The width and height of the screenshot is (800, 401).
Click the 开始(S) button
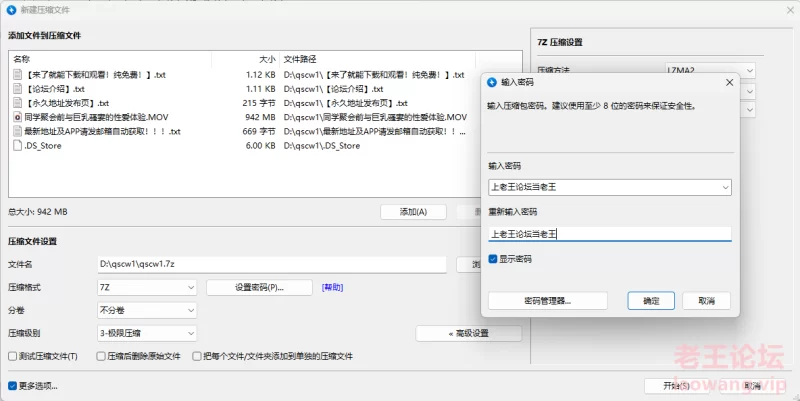[677, 386]
